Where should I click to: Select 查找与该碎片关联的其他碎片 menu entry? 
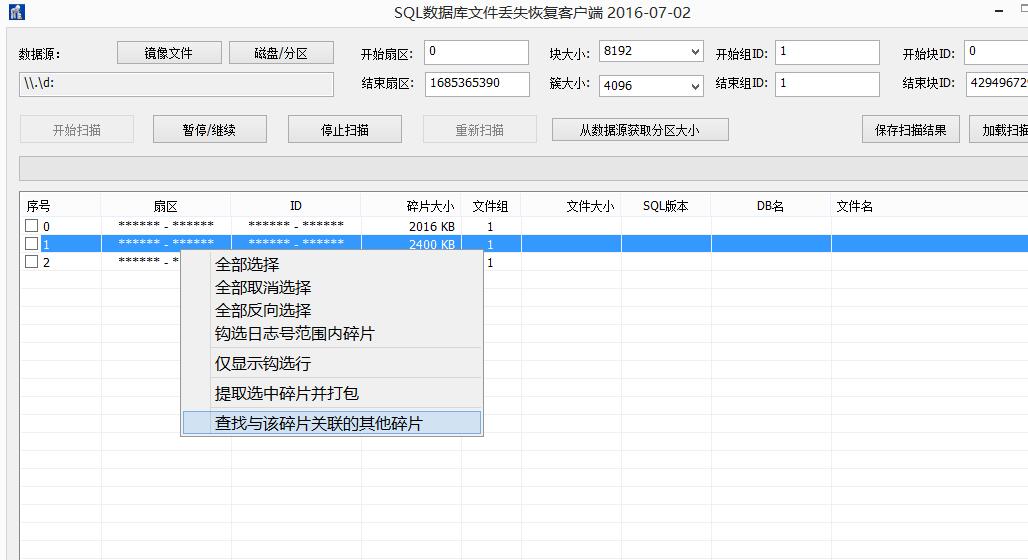coord(332,423)
